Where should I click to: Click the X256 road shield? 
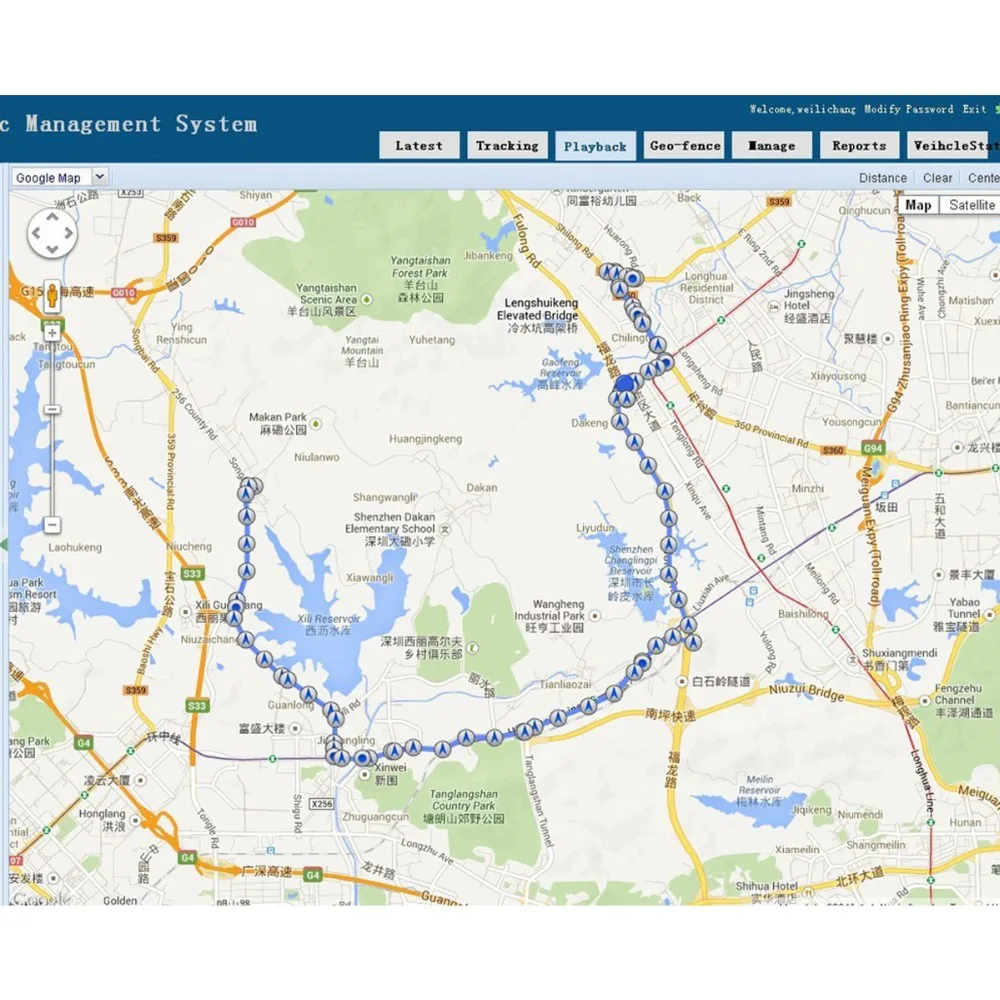coord(321,804)
